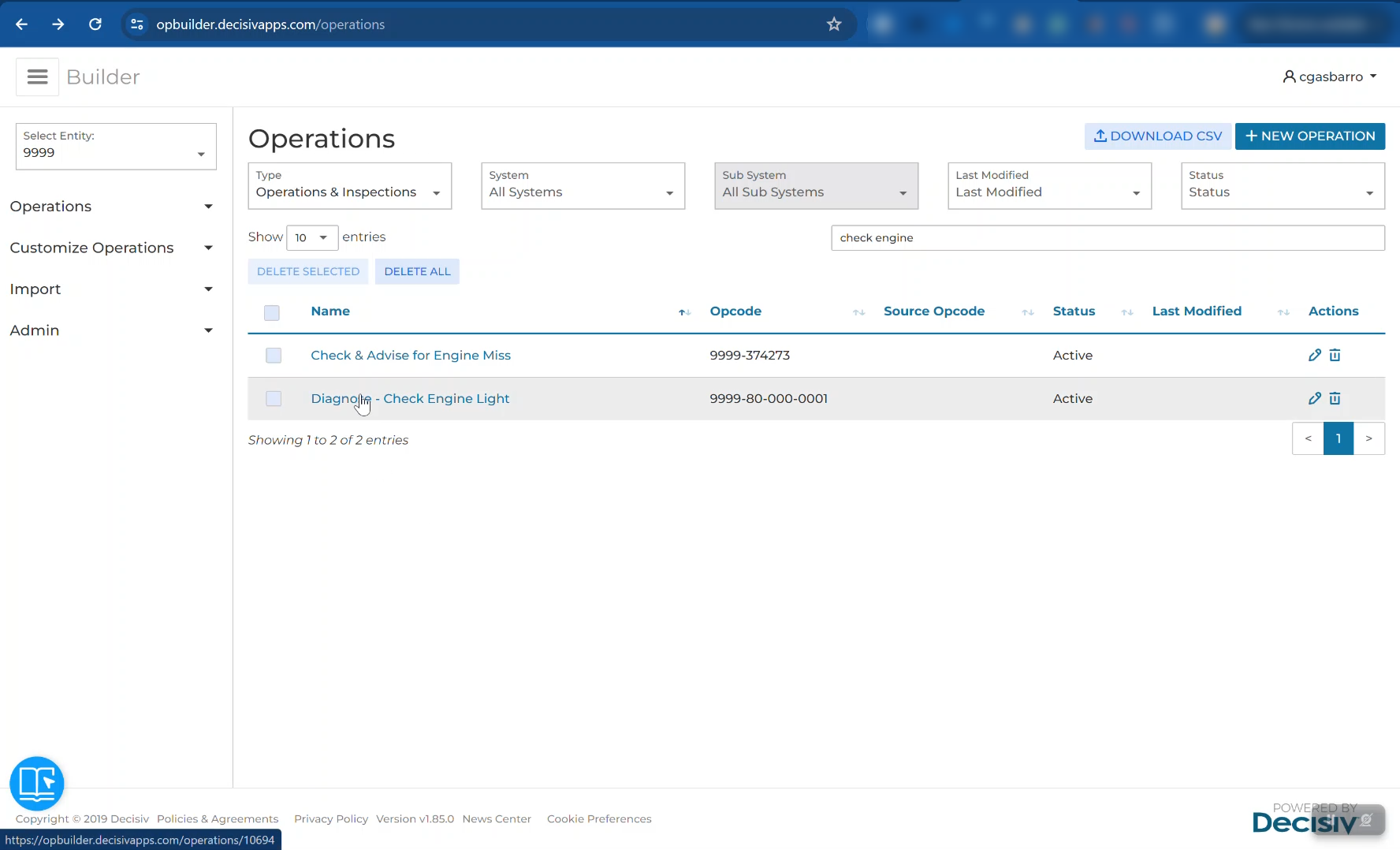Select page 1 in pagination
Screen dimensions: 1400x850
(1339, 438)
